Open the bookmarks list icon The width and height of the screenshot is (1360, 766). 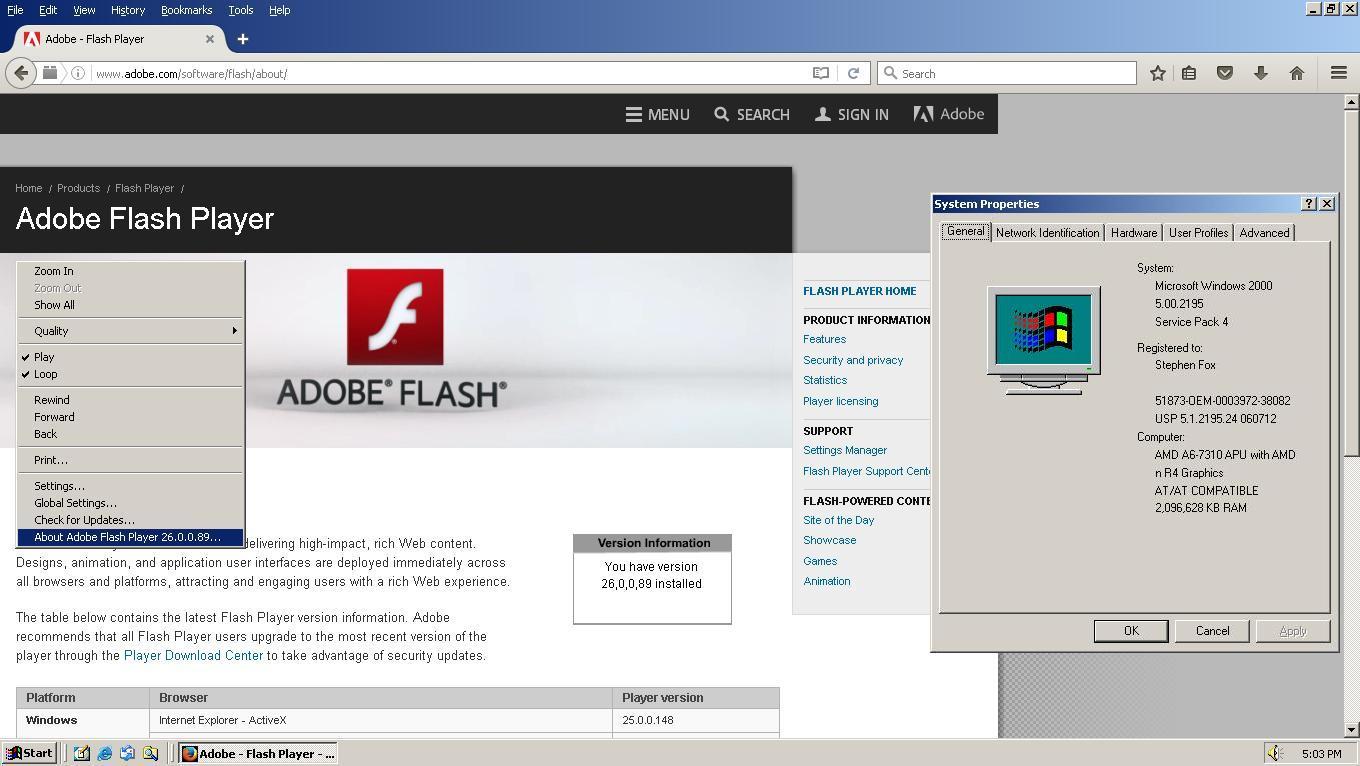[1189, 73]
